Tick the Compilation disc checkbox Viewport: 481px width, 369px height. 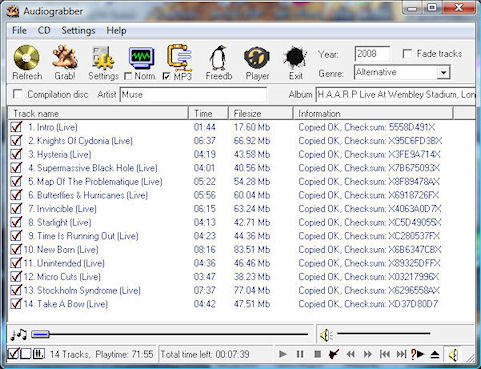click(17, 94)
